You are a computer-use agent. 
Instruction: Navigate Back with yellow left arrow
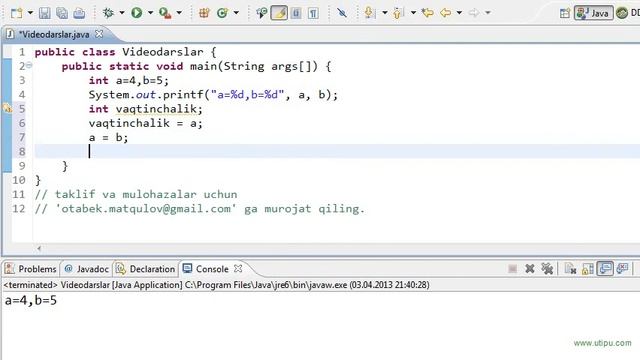[x=446, y=13]
